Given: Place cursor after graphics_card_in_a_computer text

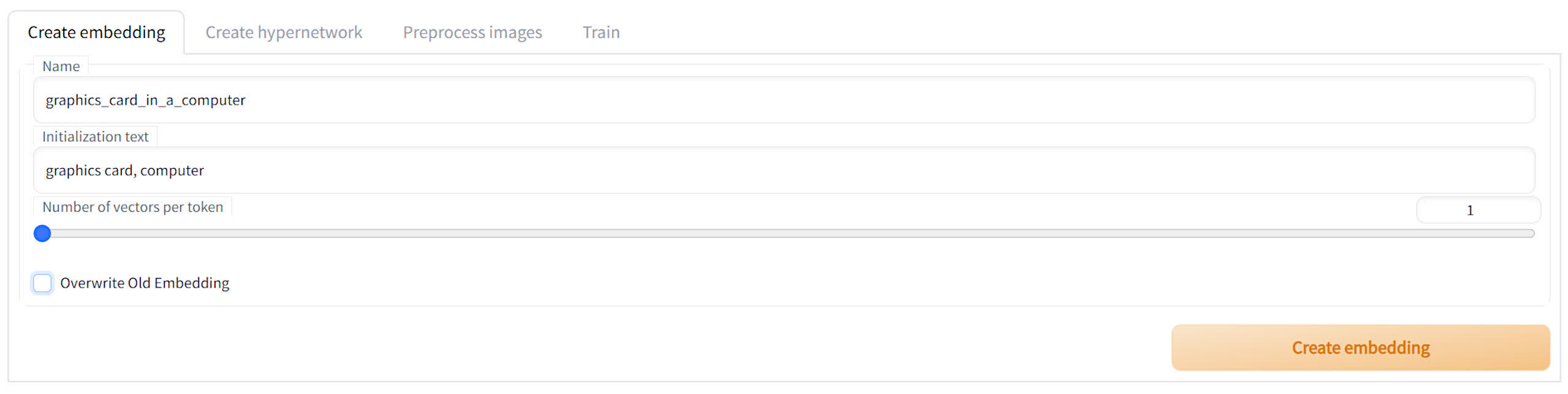Looking at the screenshot, I should pyautogui.click(x=246, y=100).
